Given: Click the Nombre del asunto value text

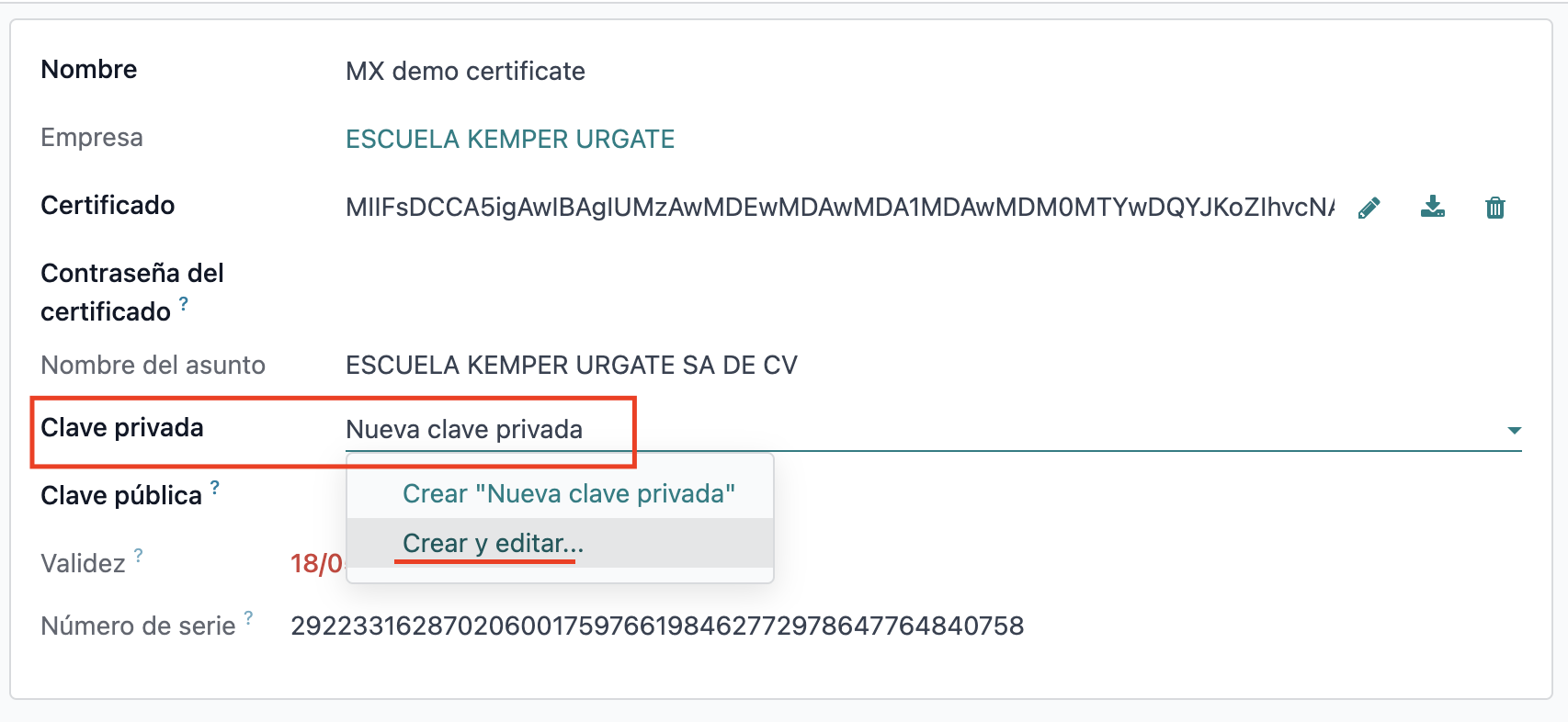Looking at the screenshot, I should [571, 366].
